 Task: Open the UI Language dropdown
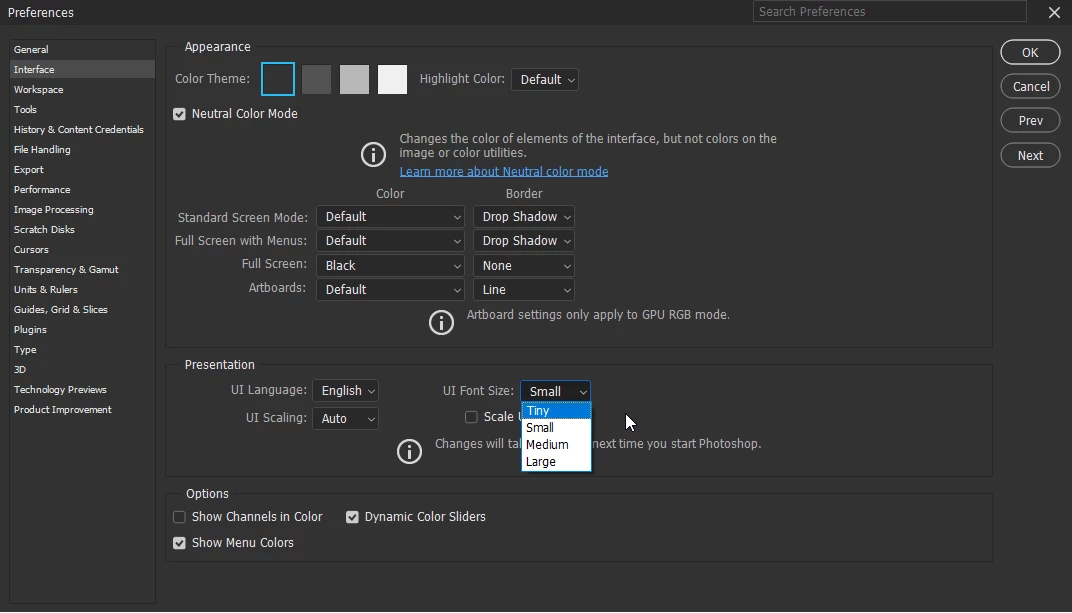point(345,390)
